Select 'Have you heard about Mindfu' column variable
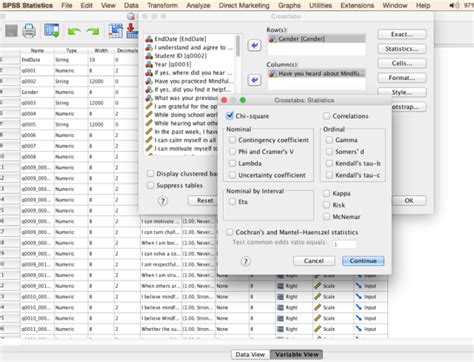Viewport: 474px width, 362px height. tap(316, 74)
